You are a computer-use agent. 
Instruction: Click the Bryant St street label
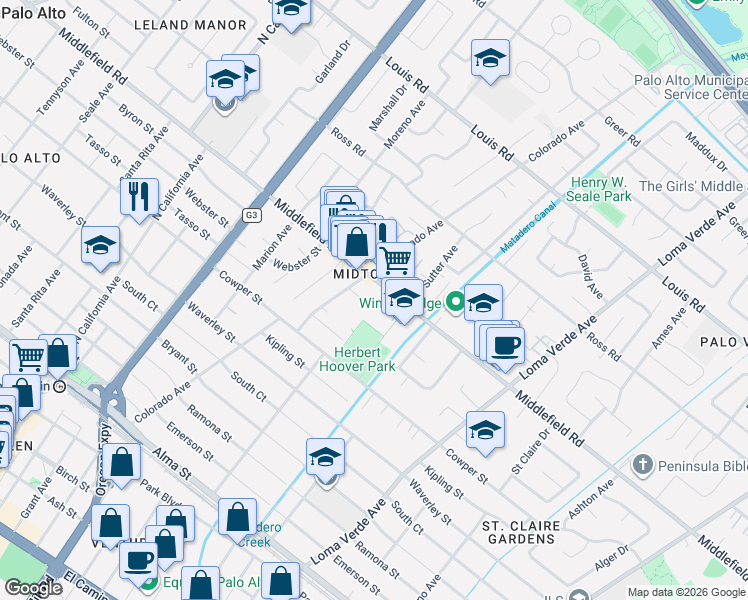point(179,356)
